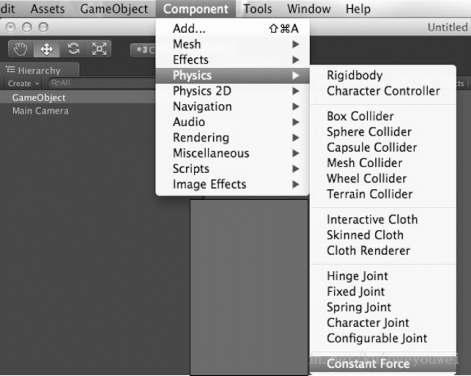471x376 pixels.
Task: Open the Assets menu
Action: (47, 9)
